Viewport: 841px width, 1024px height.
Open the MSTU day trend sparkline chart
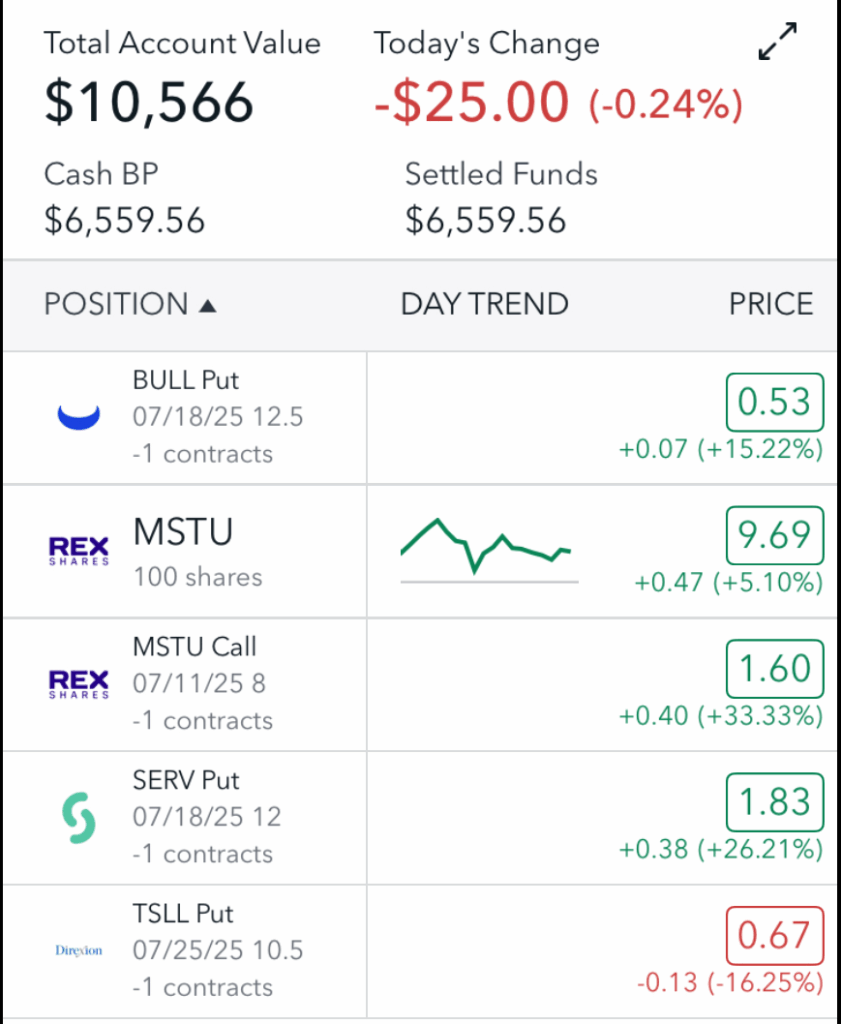pyautogui.click(x=488, y=548)
